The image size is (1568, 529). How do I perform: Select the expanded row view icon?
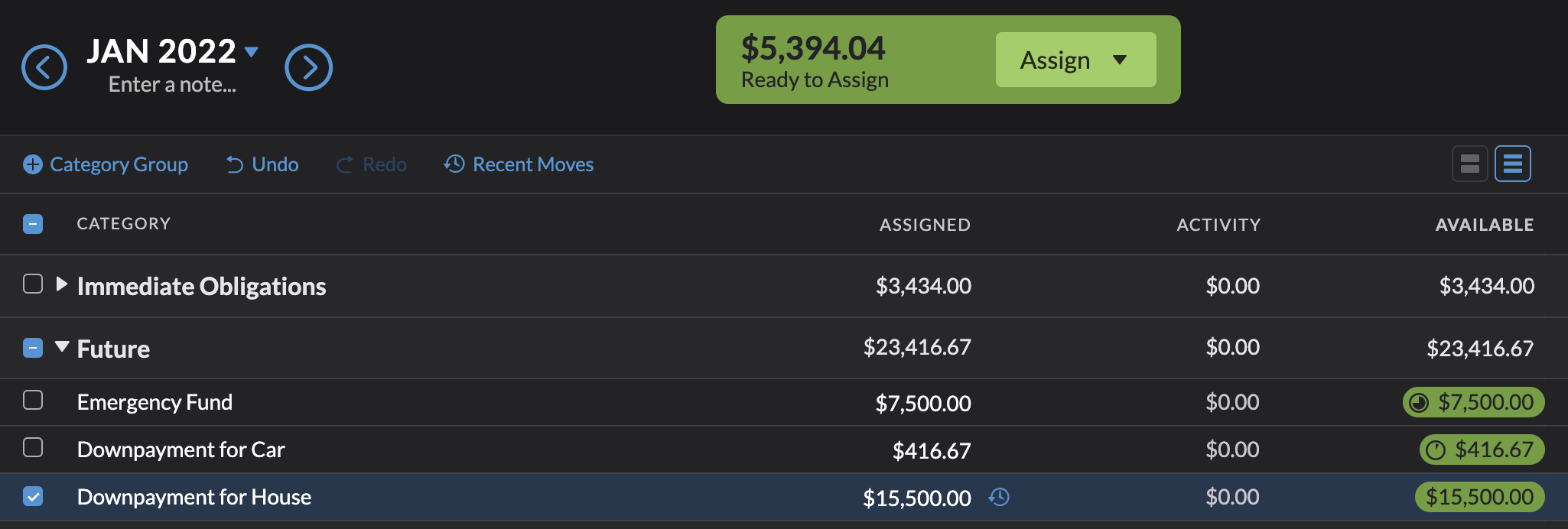1512,164
